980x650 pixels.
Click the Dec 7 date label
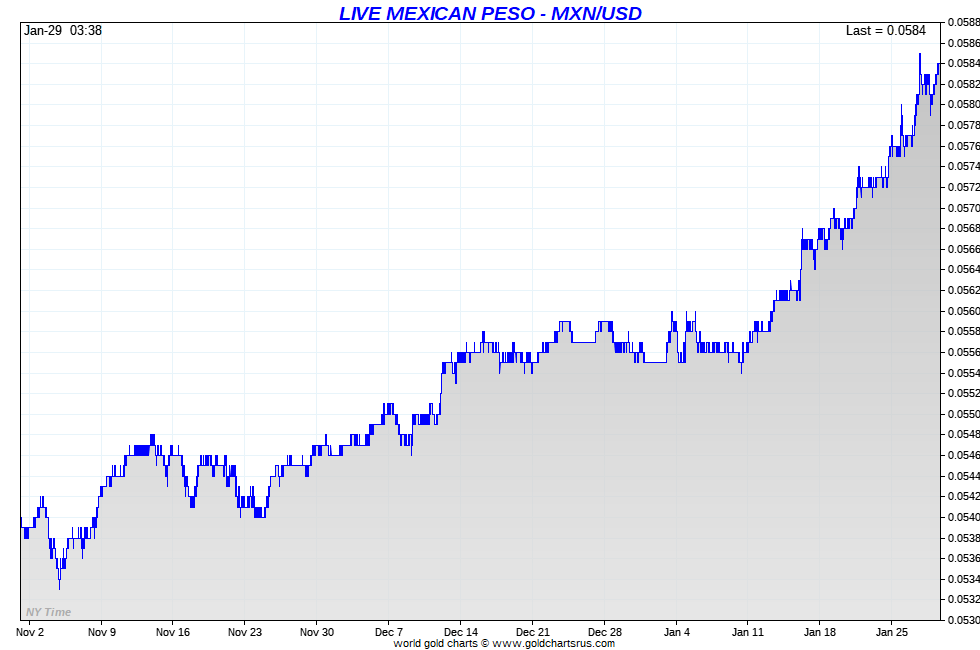click(x=389, y=632)
